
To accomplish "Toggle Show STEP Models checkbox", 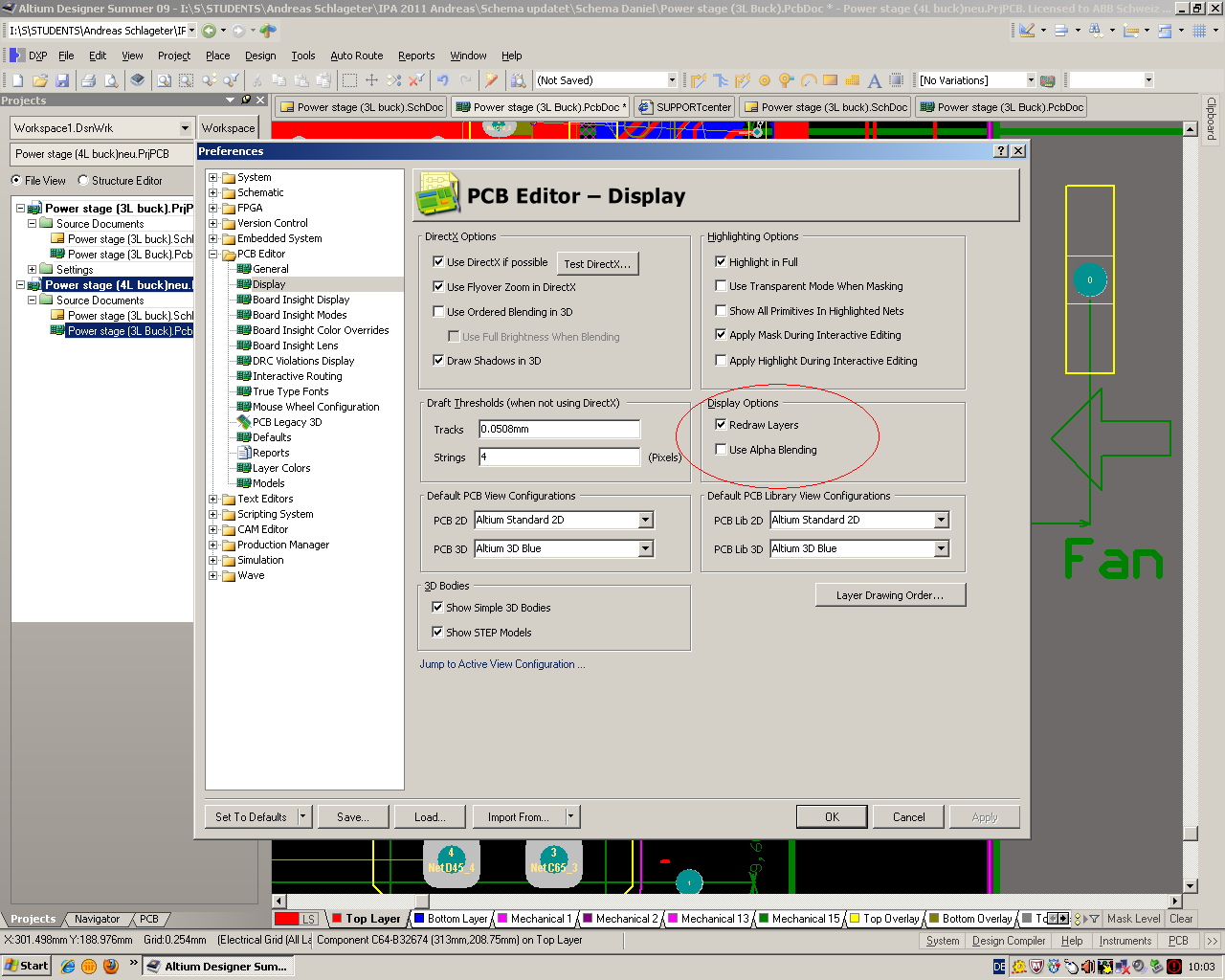I will pyautogui.click(x=437, y=632).
